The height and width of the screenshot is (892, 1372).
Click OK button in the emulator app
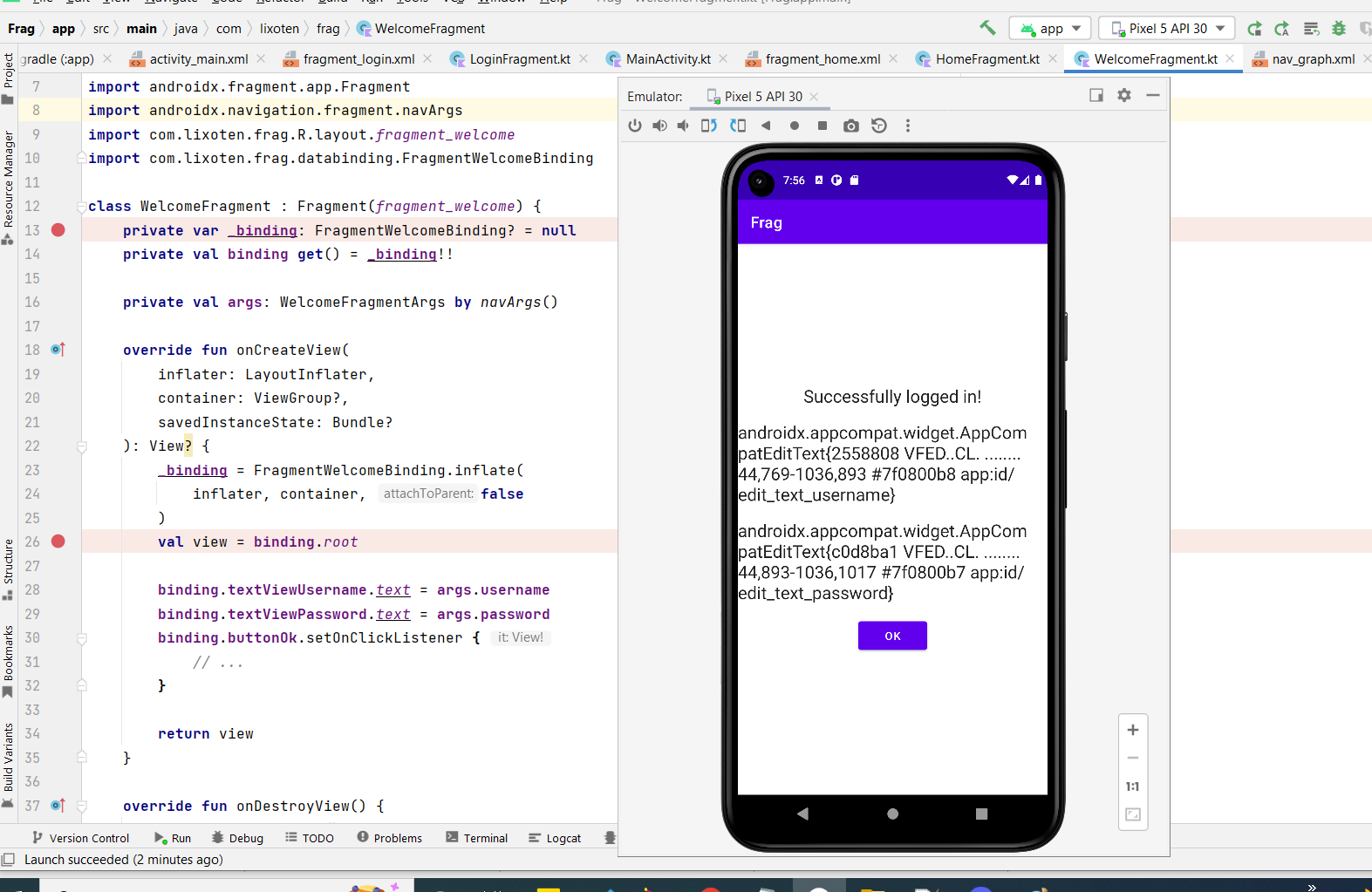point(892,636)
